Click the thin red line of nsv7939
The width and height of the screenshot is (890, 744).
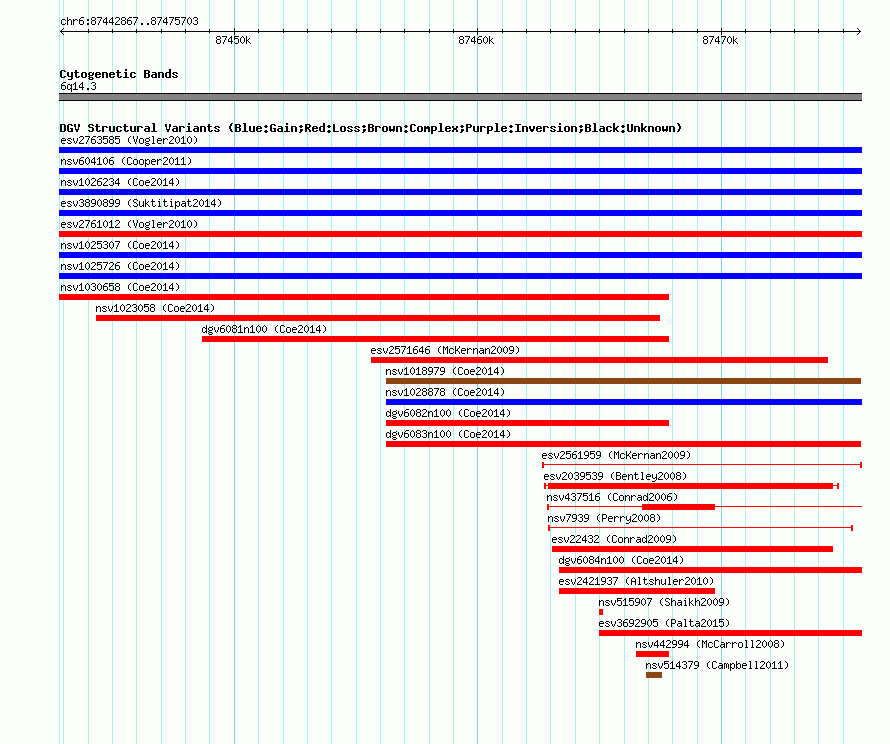[700, 528]
